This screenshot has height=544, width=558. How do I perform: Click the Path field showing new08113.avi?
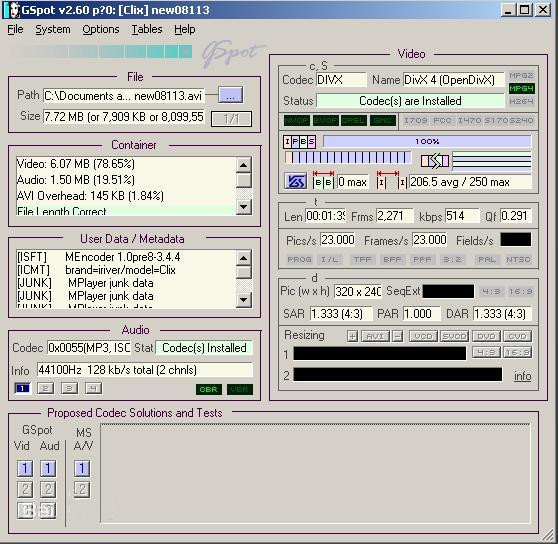click(x=123, y=95)
